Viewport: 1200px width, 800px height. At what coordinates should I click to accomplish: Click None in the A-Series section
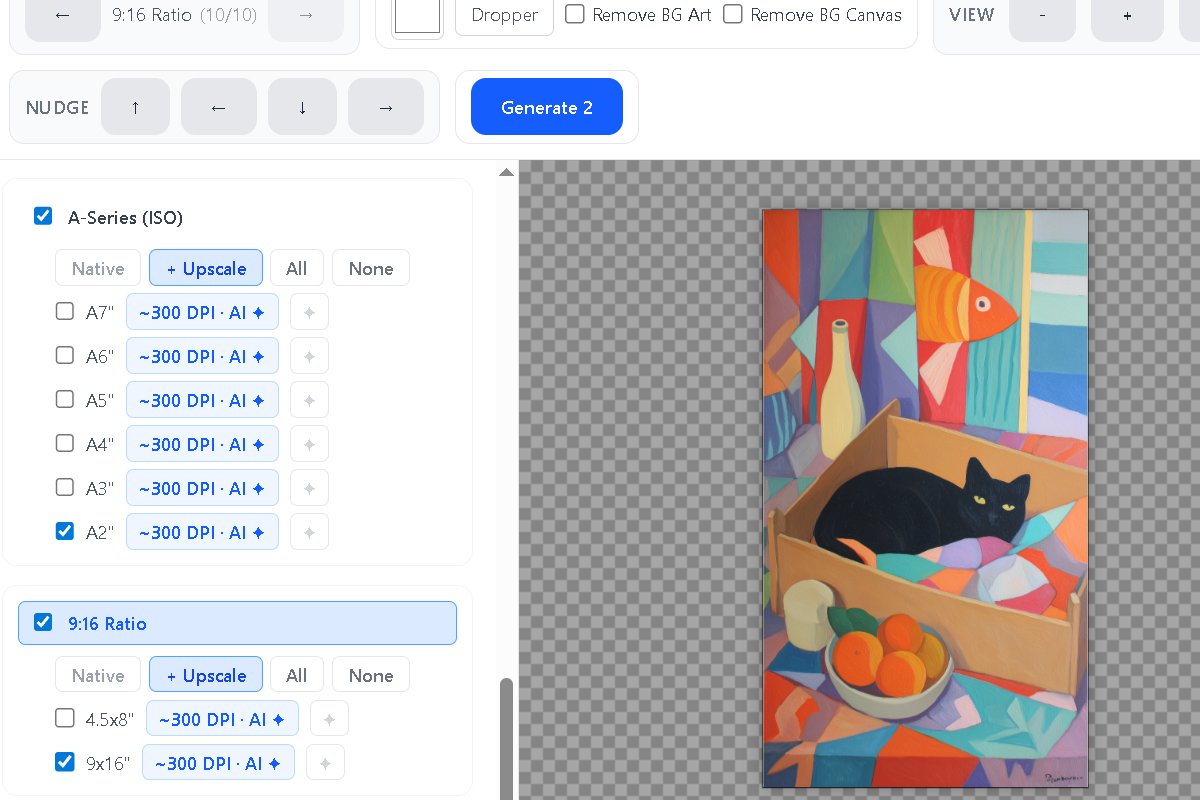371,268
